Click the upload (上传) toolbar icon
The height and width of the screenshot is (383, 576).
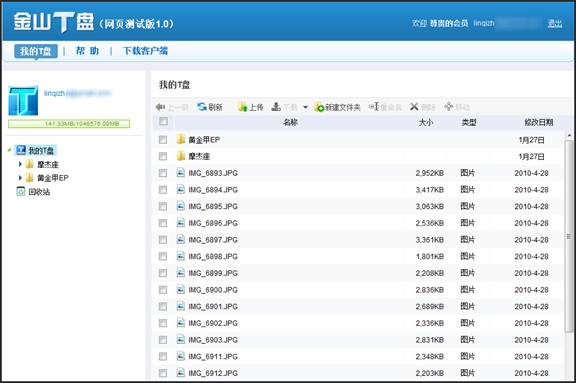click(x=242, y=107)
